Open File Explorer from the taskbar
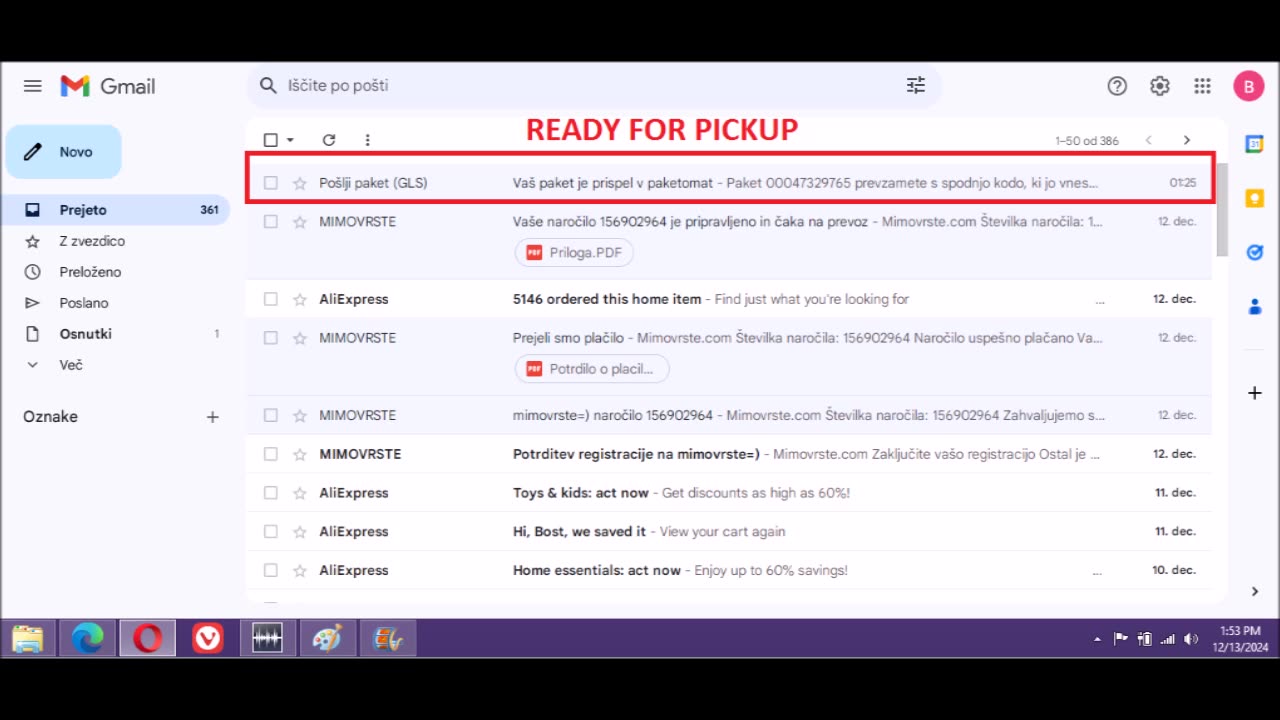1280x720 pixels. tap(28, 638)
